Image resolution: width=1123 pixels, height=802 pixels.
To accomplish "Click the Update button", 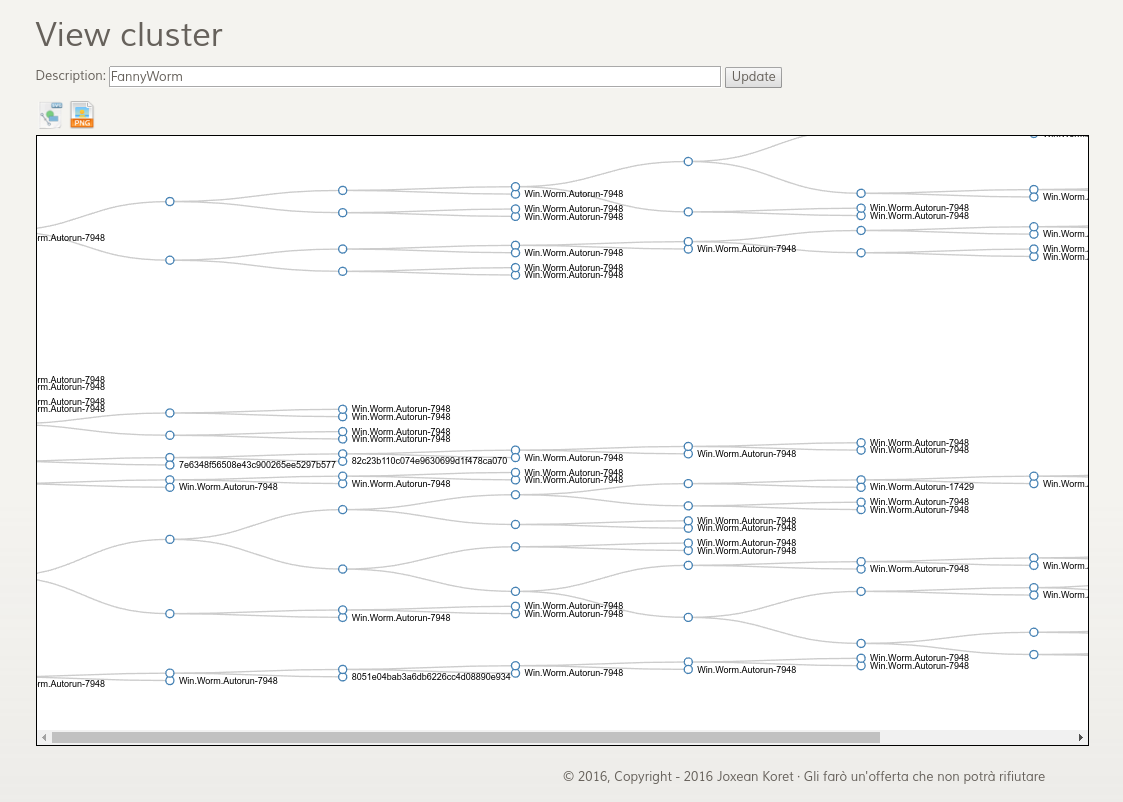I will 753,77.
